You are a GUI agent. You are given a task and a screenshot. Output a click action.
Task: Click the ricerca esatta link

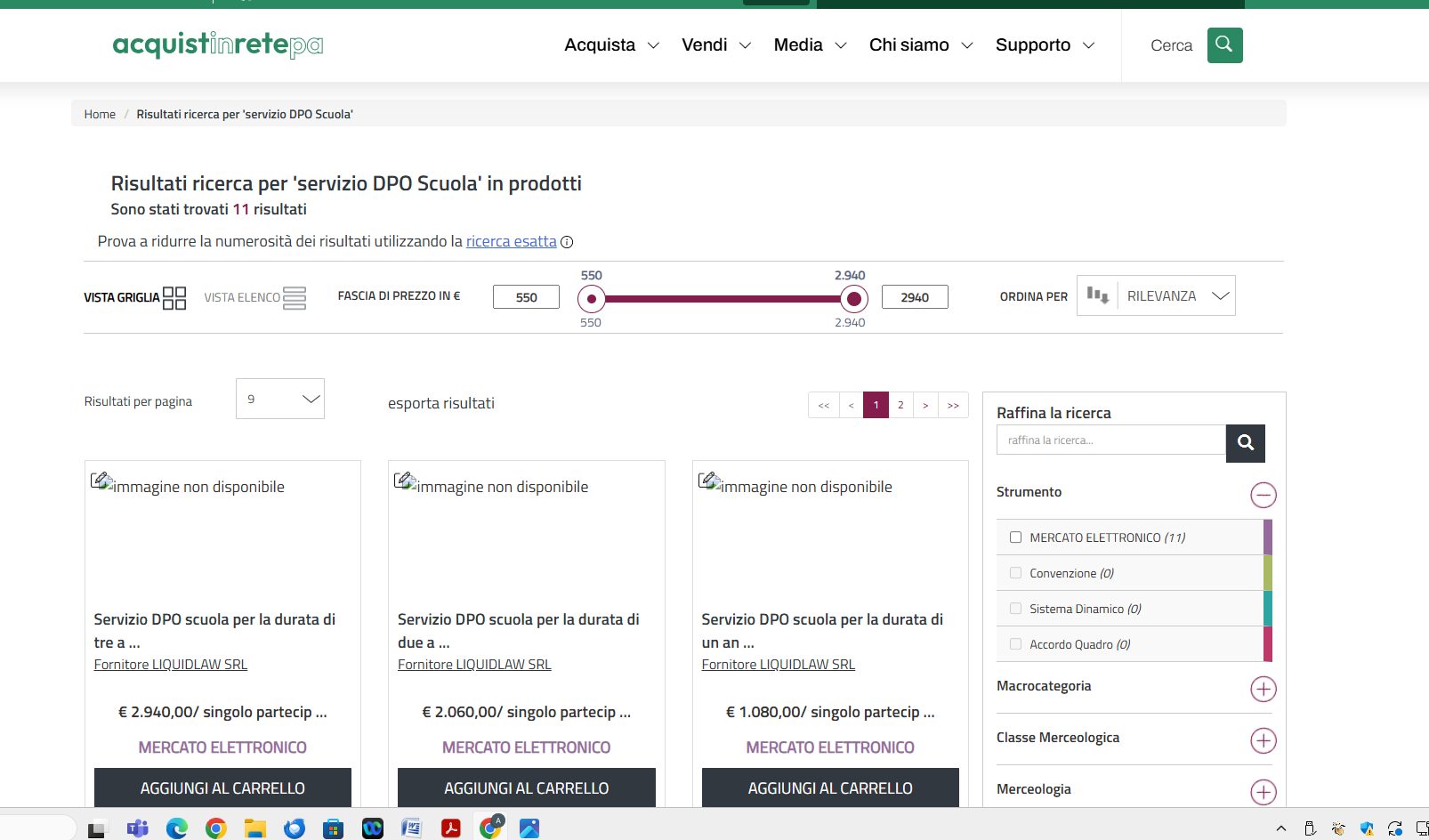[x=511, y=241]
